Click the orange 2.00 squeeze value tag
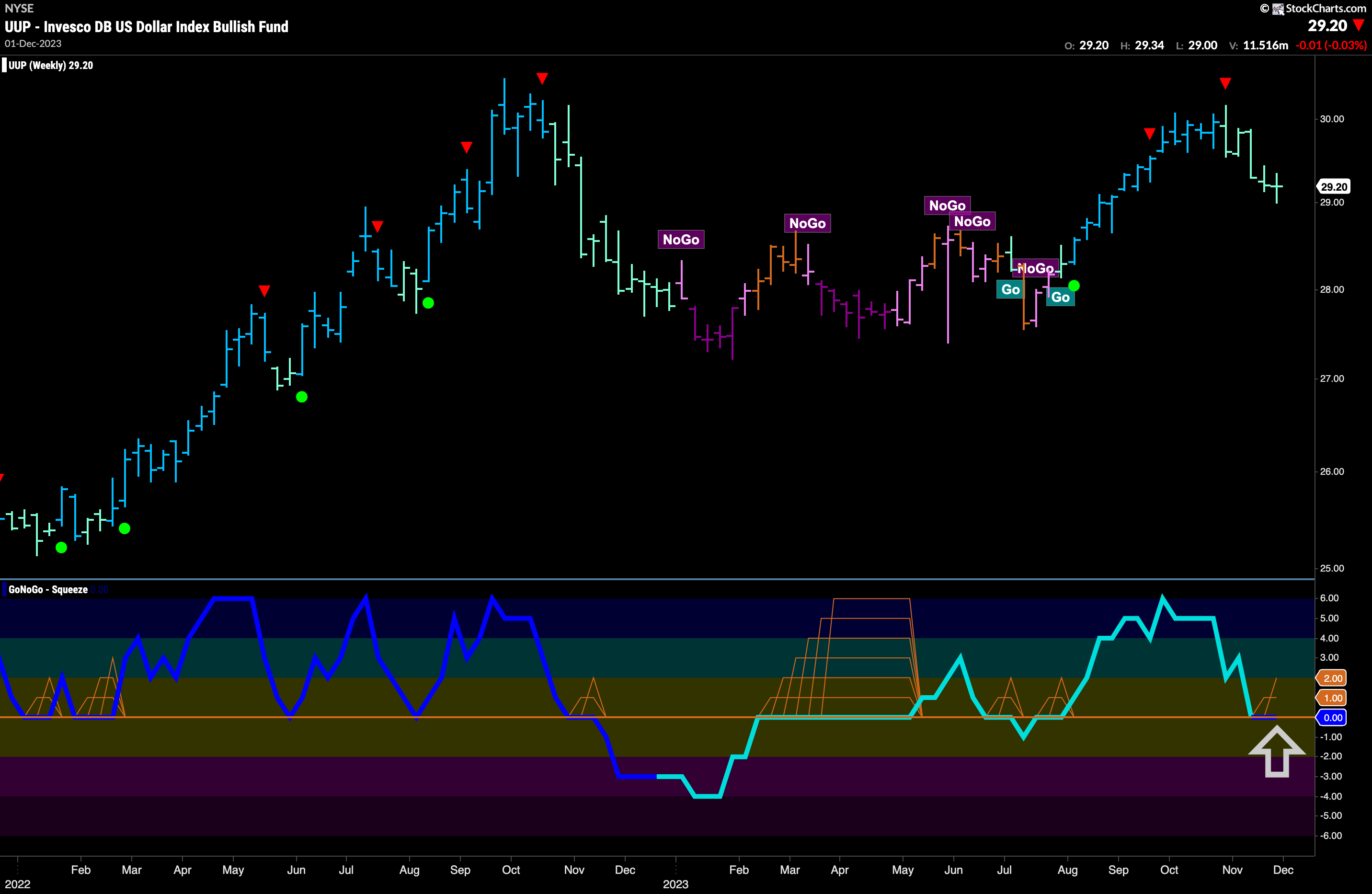The width and height of the screenshot is (1372, 894). point(1331,678)
